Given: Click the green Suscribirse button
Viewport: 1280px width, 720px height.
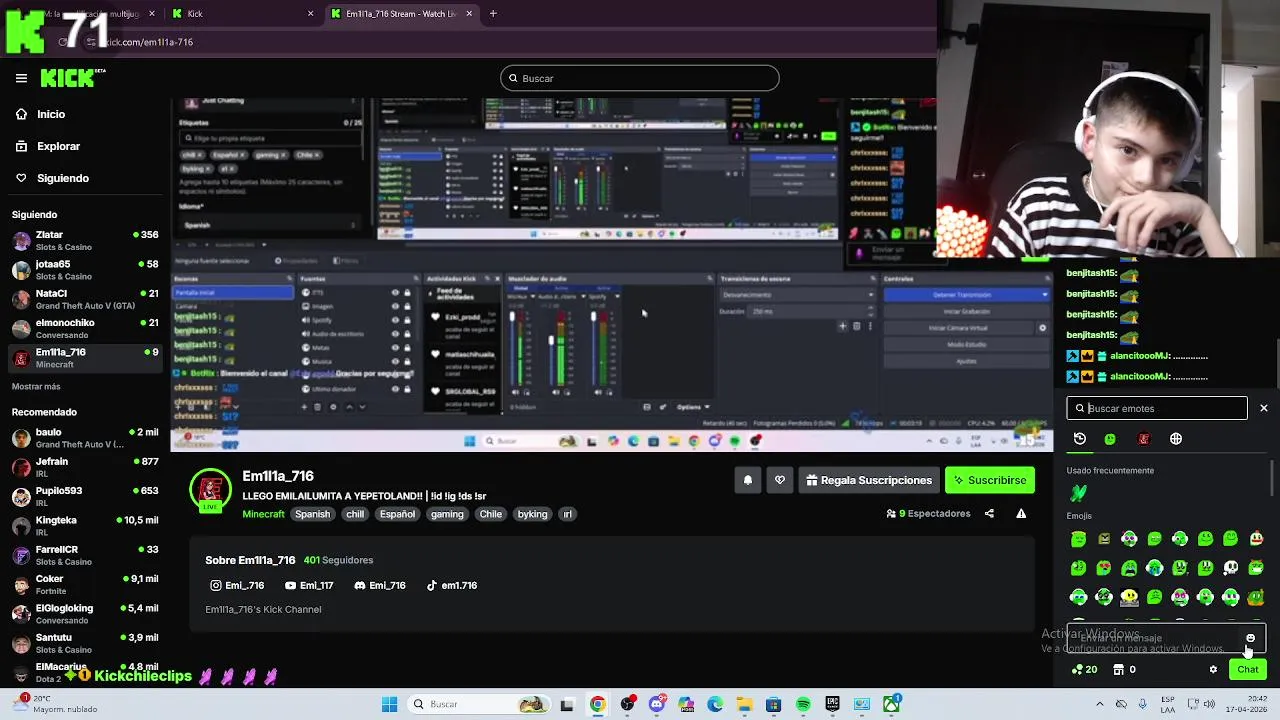Looking at the screenshot, I should tap(990, 480).
